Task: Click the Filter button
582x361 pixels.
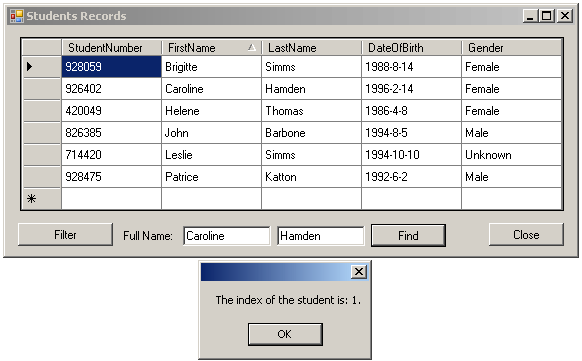Action: point(65,234)
